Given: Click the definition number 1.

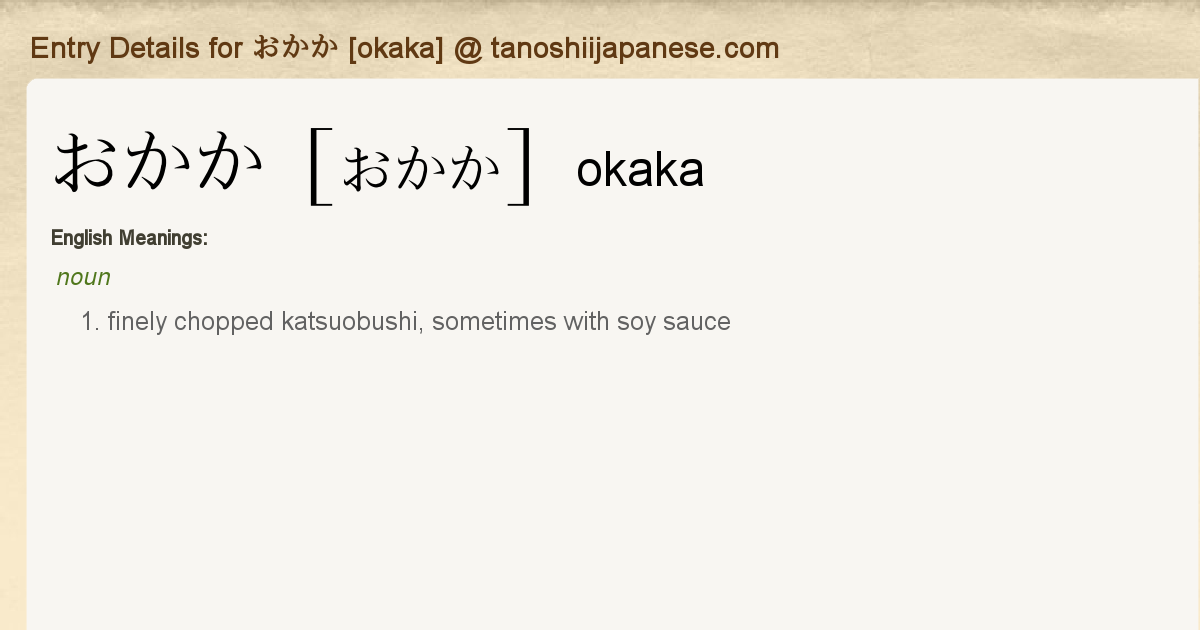Looking at the screenshot, I should click(90, 322).
